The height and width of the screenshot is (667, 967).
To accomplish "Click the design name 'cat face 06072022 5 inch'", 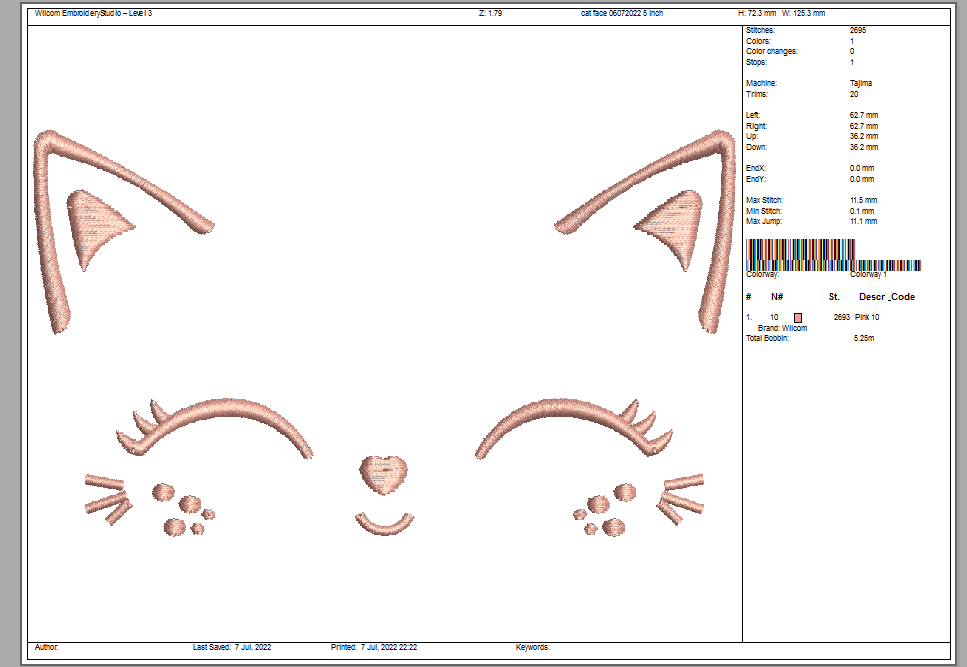I will [x=621, y=14].
